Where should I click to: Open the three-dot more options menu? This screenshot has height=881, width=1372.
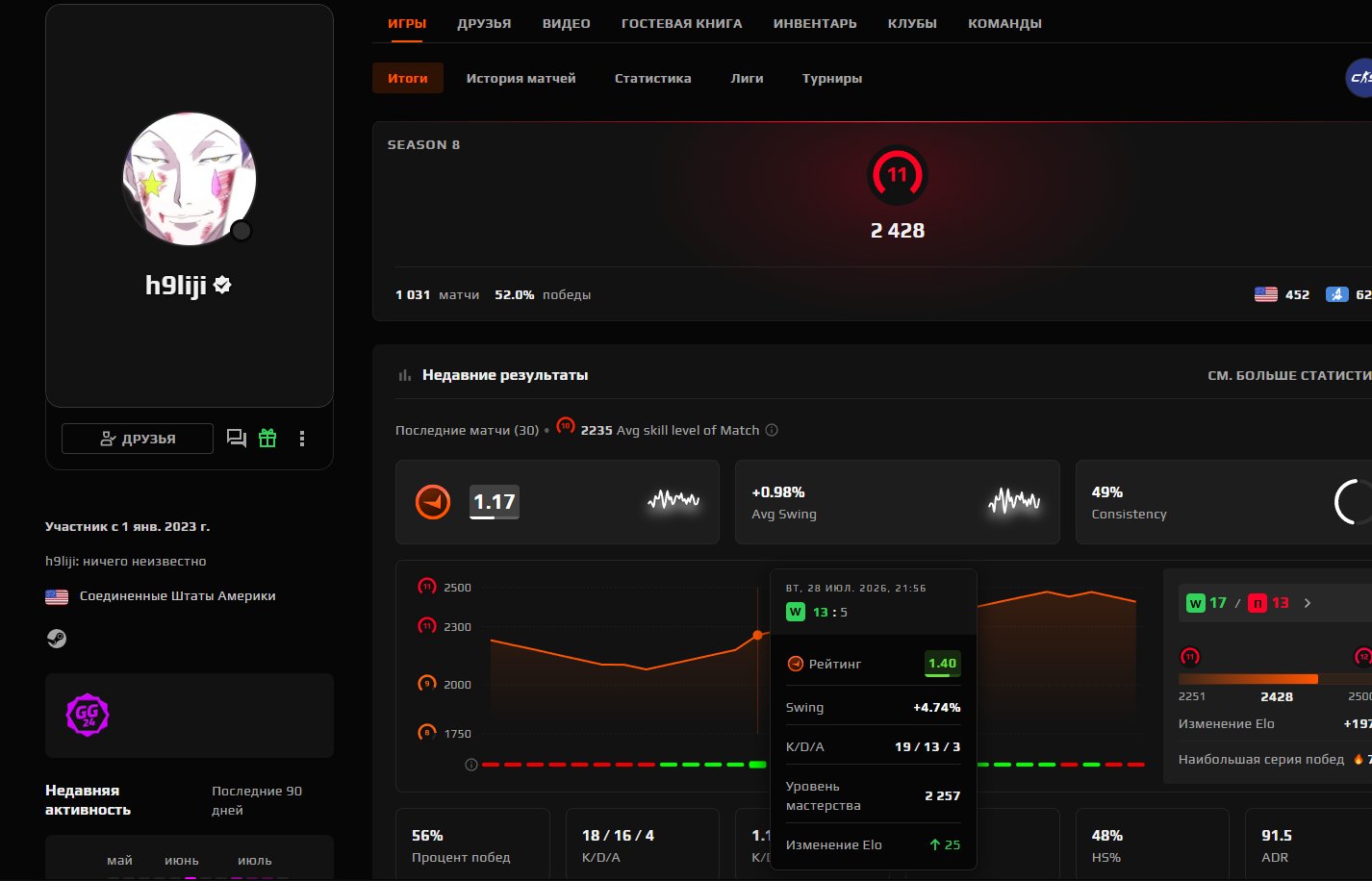coord(302,439)
